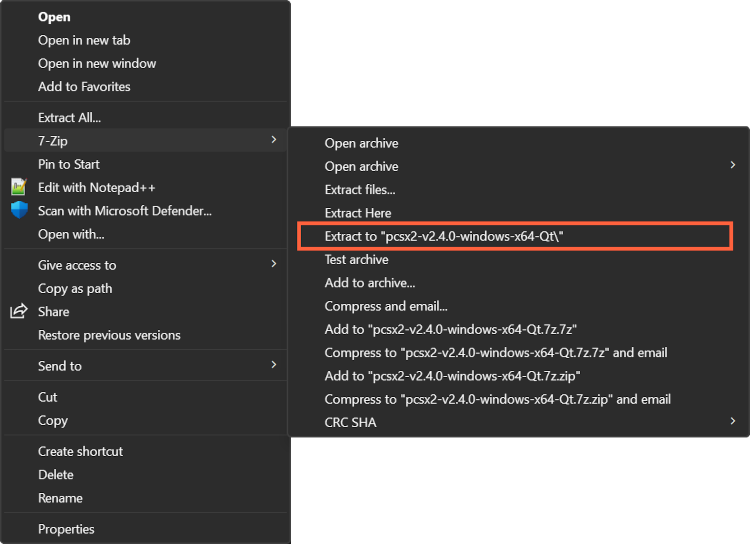750x544 pixels.
Task: Choose Extract Here
Action: 518,213
